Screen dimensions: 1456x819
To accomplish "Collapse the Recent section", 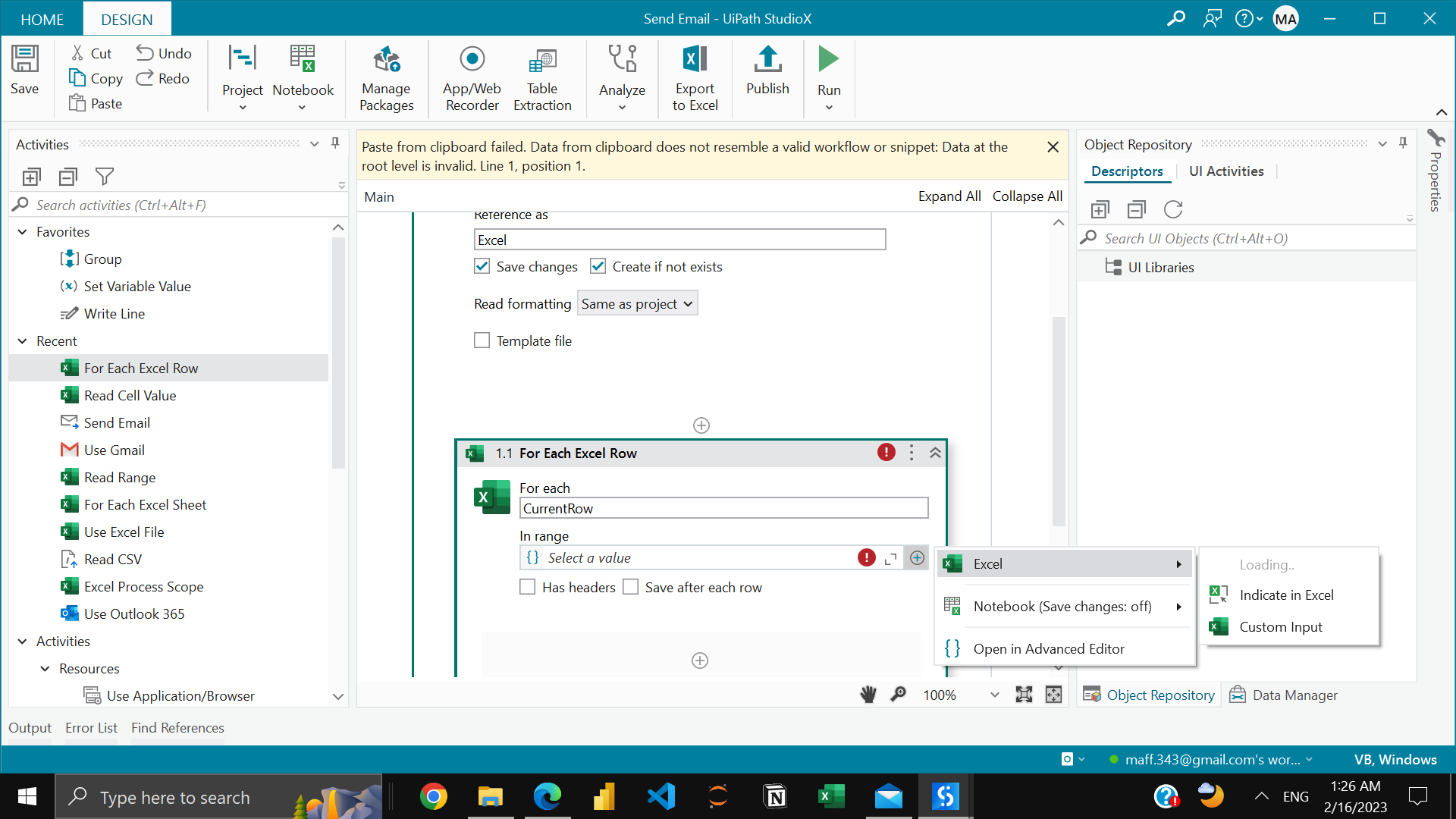I will [22, 341].
